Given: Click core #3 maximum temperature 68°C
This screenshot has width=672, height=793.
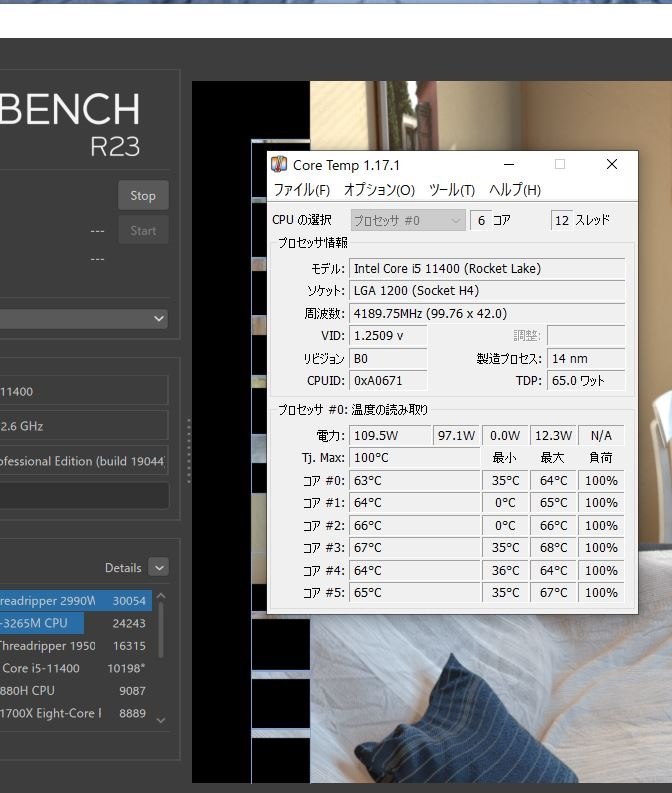Looking at the screenshot, I should tap(553, 548).
